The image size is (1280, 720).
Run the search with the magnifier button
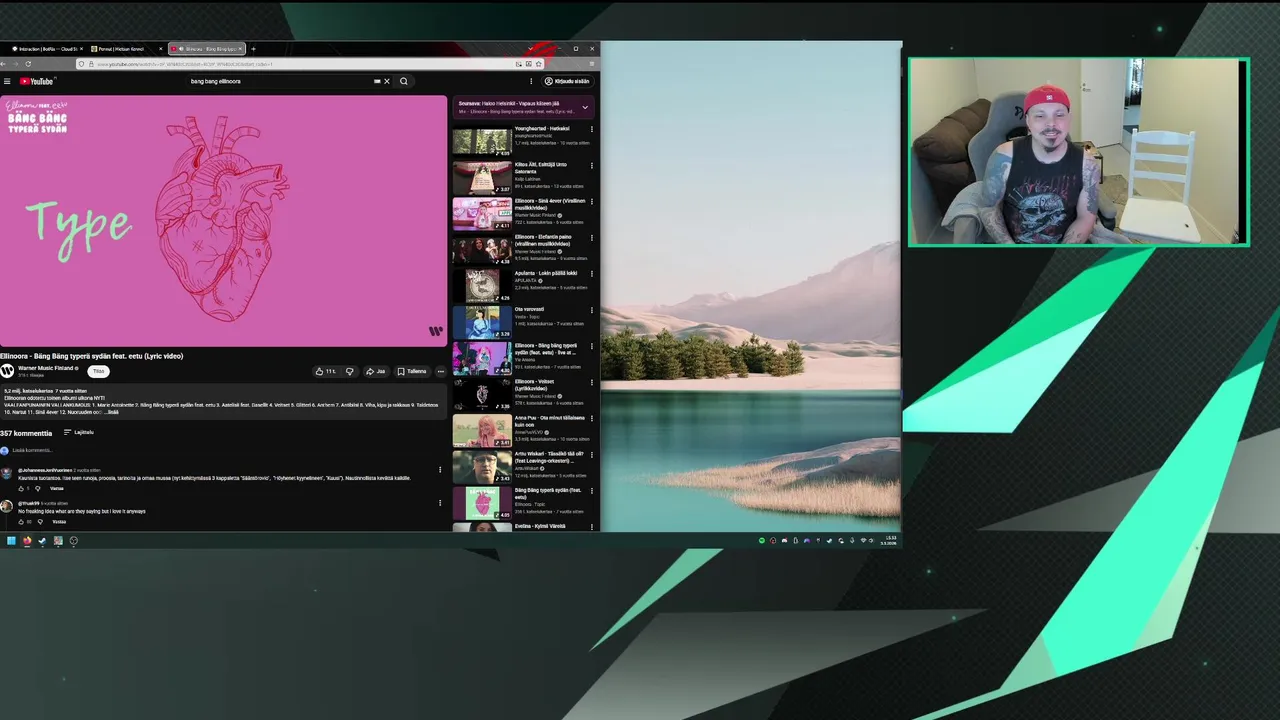click(x=404, y=81)
